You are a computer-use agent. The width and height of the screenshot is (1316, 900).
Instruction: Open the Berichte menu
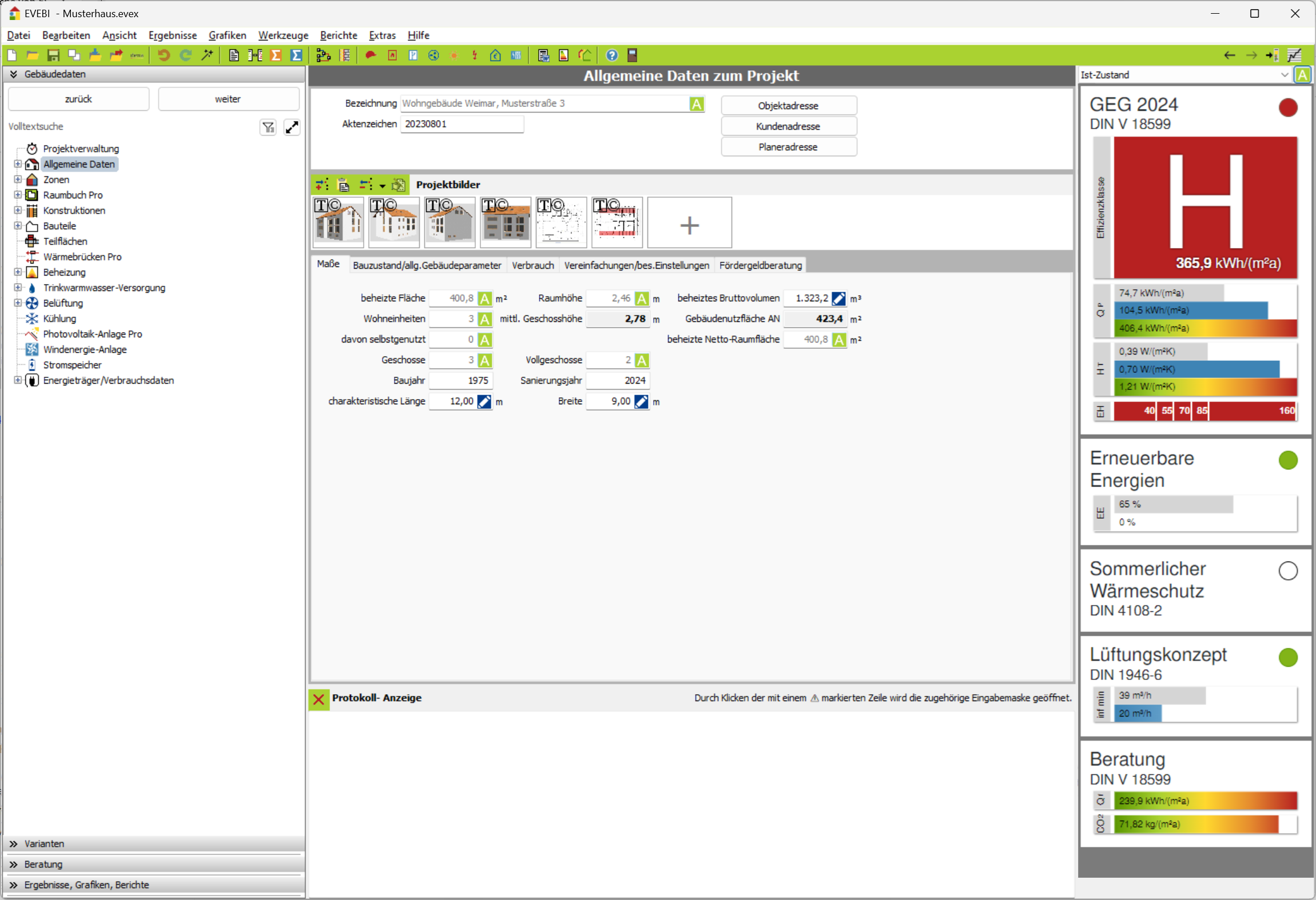point(338,35)
